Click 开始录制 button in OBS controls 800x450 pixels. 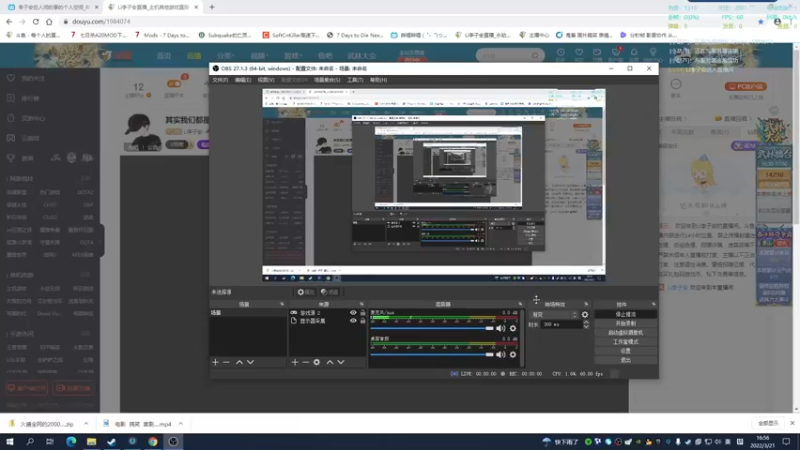[x=626, y=323]
